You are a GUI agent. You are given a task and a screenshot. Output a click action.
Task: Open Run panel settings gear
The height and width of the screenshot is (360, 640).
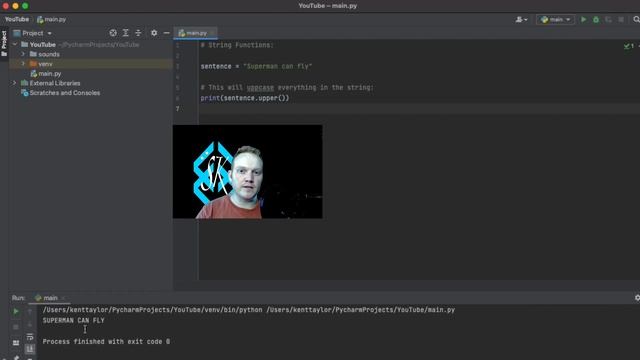click(637, 298)
